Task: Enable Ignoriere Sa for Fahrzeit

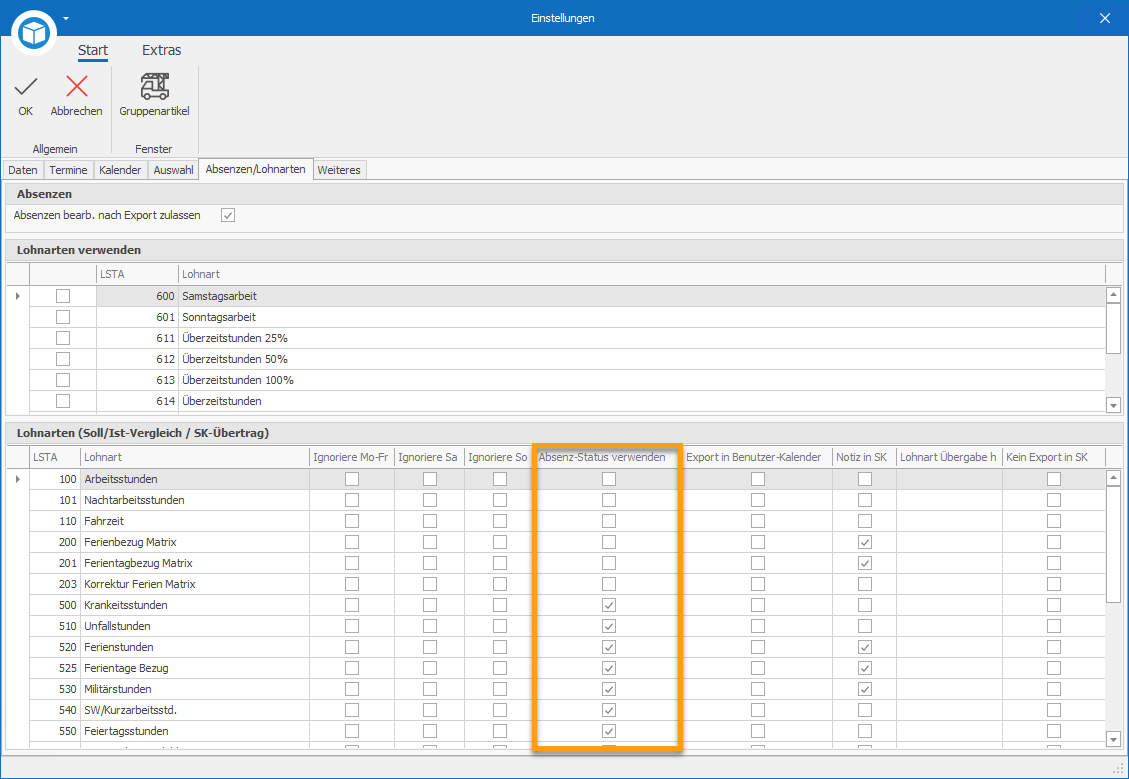Action: (x=430, y=521)
